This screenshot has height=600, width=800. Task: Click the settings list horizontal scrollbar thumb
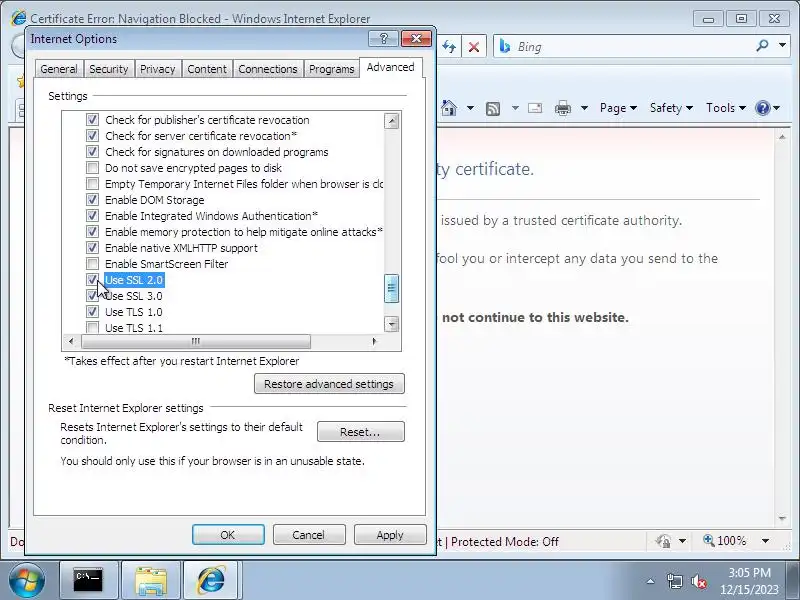pos(196,341)
